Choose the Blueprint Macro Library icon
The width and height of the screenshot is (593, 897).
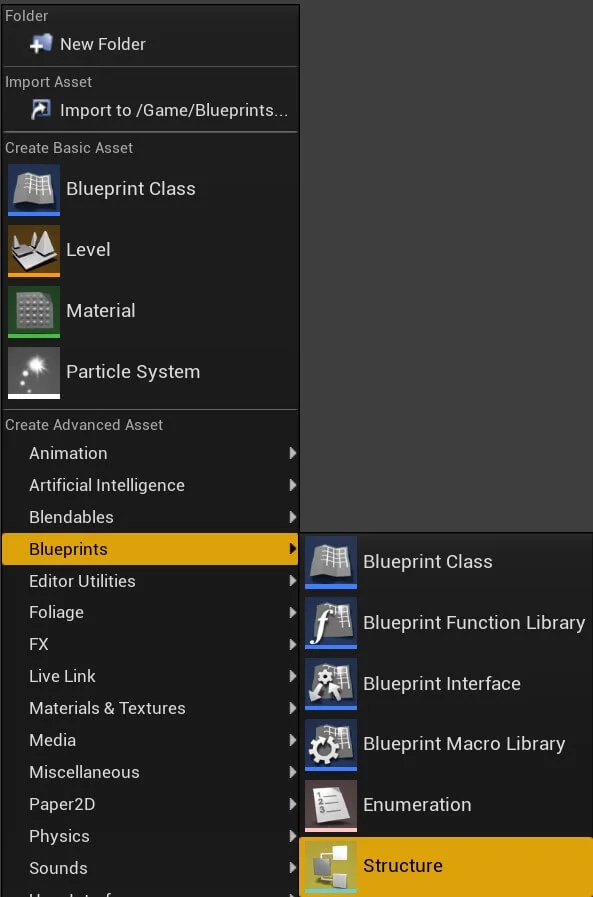[331, 744]
